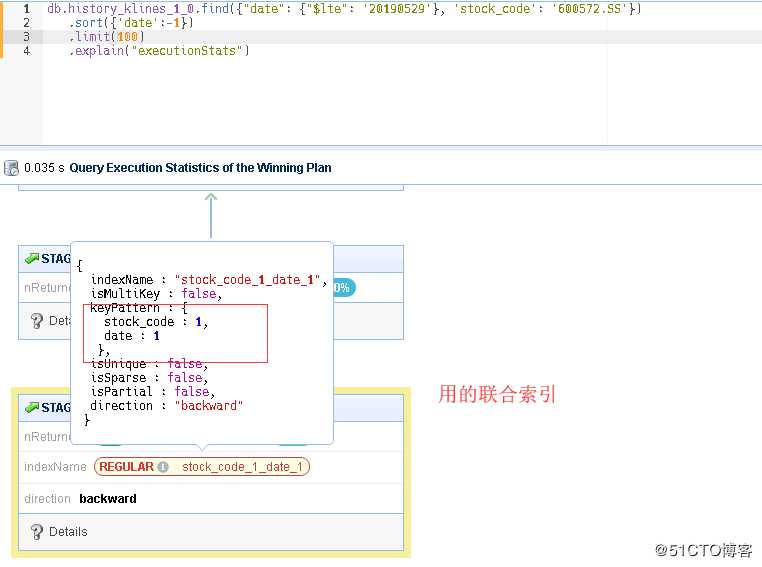Click the green arrow icon of highlighted lower STAGE block
Image resolution: width=762 pixels, height=567 pixels.
32,407
